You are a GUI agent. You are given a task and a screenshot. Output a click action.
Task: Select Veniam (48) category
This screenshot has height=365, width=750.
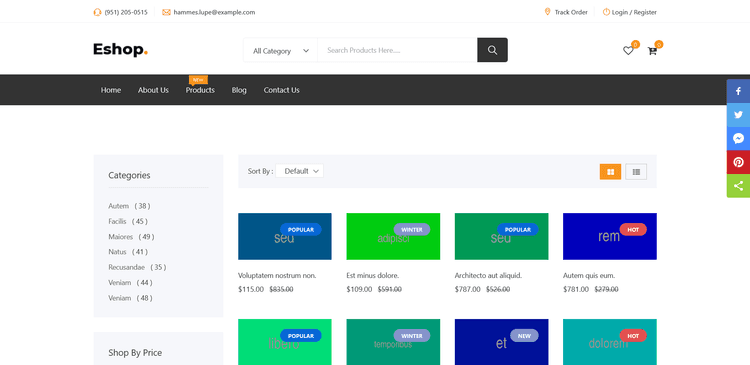(x=130, y=298)
